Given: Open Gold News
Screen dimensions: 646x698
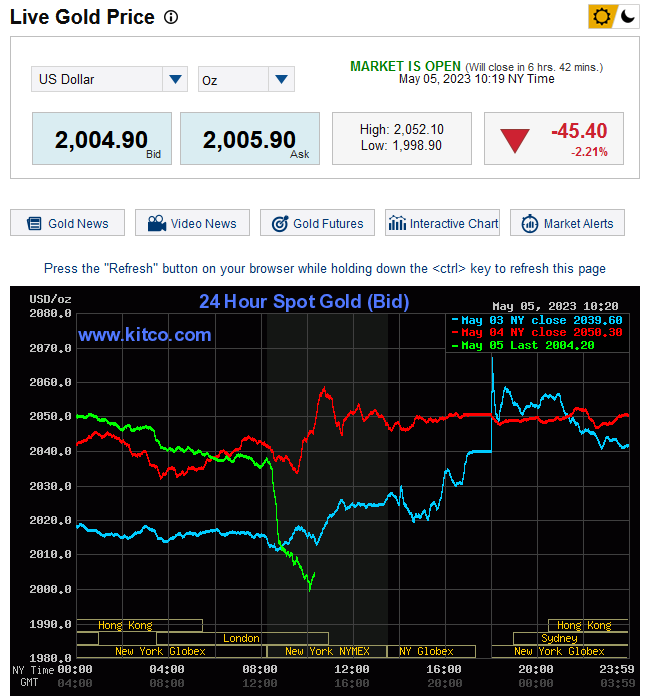Looking at the screenshot, I should coord(68,223).
